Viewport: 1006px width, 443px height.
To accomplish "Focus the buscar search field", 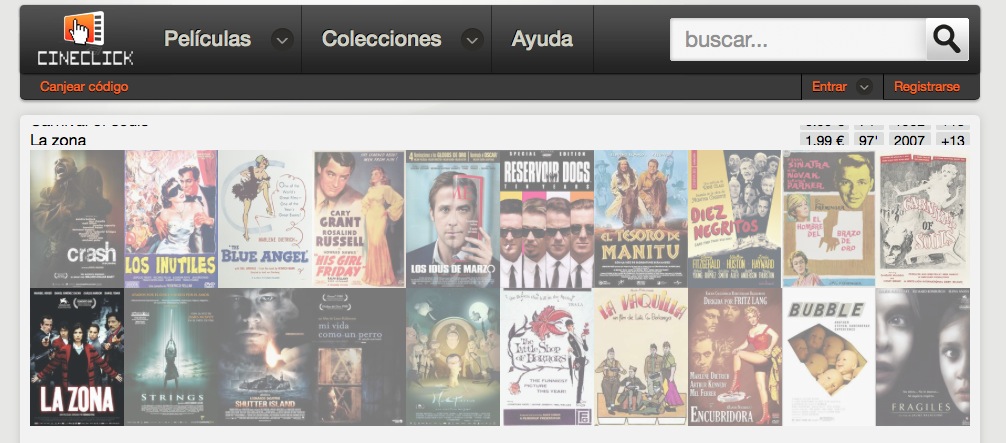I will tap(798, 40).
